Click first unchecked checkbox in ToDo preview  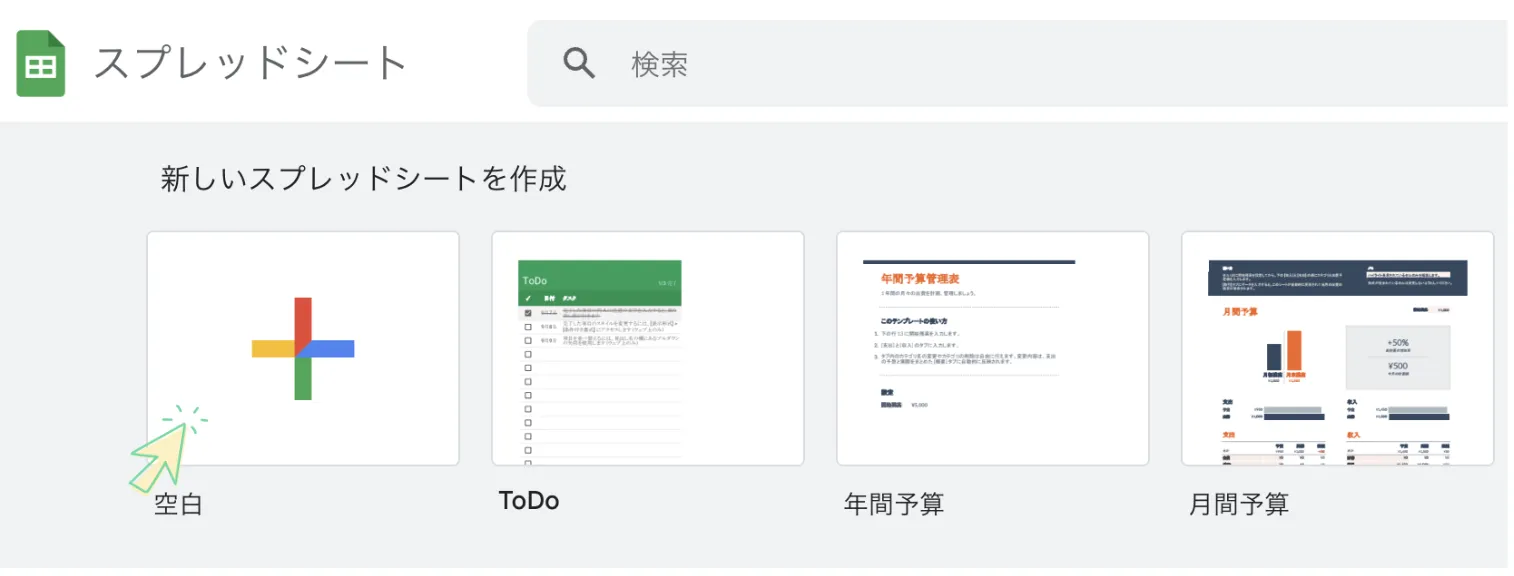click(x=528, y=327)
